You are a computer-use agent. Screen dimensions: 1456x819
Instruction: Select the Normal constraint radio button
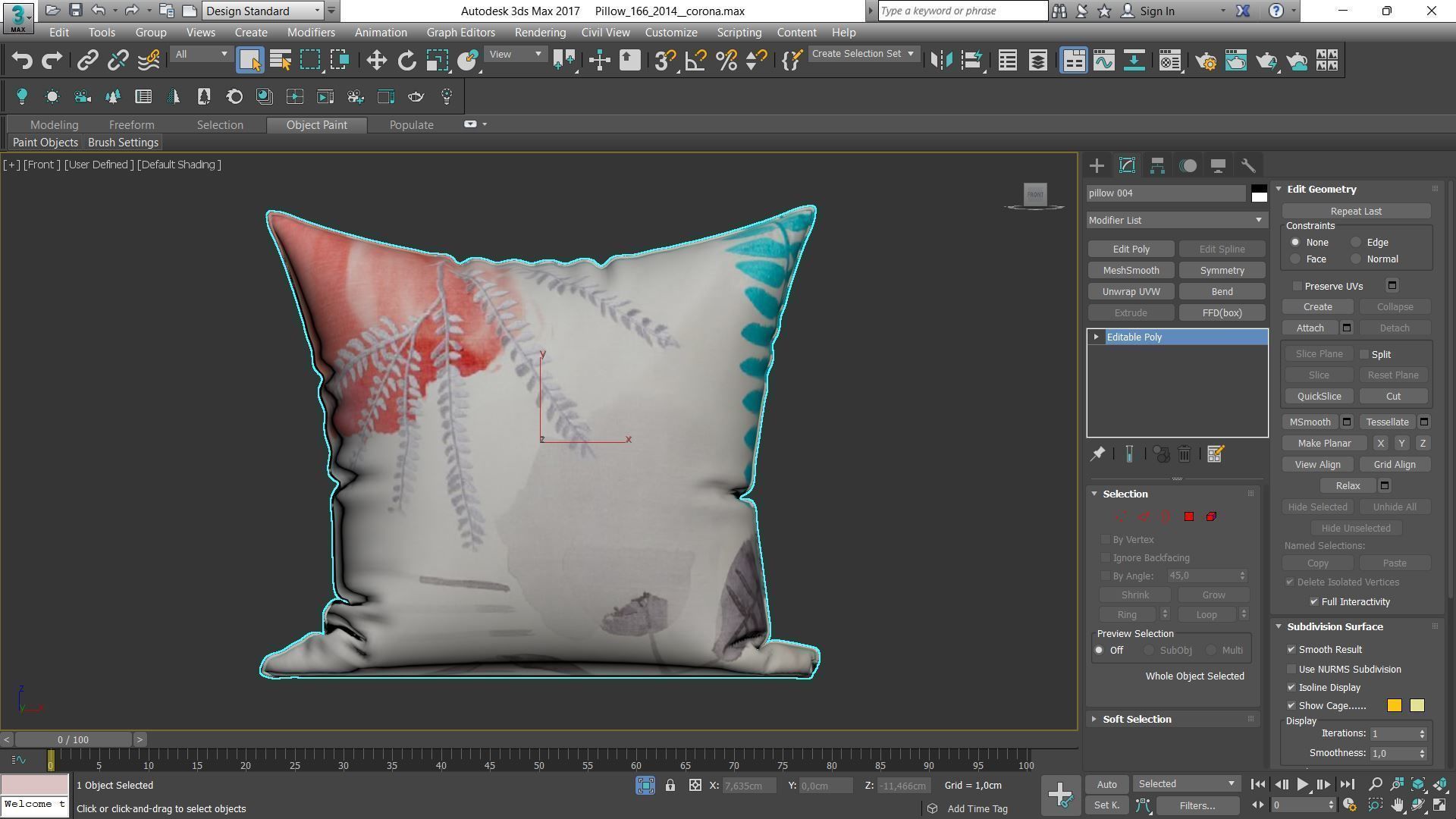pyautogui.click(x=1356, y=259)
